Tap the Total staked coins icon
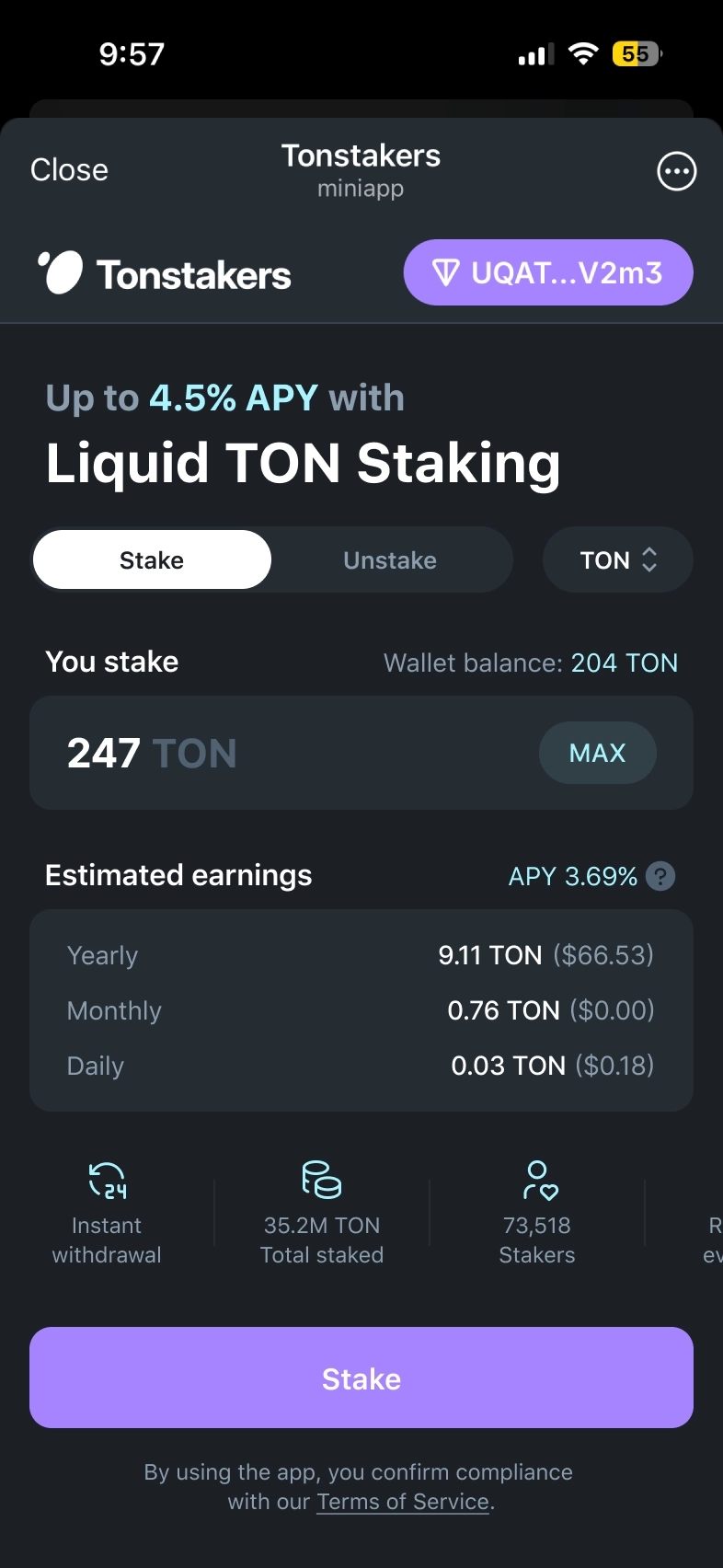The height and width of the screenshot is (1568, 723). (321, 1179)
